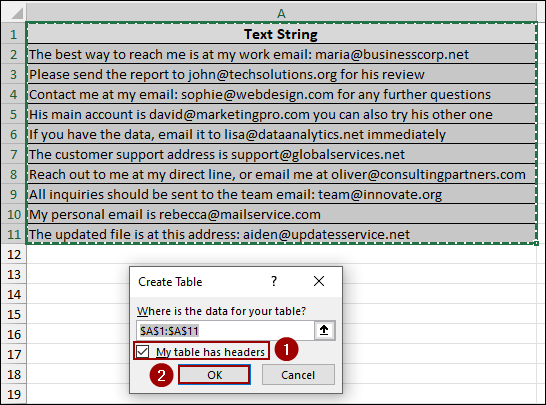Select row 5 header

tap(14, 114)
